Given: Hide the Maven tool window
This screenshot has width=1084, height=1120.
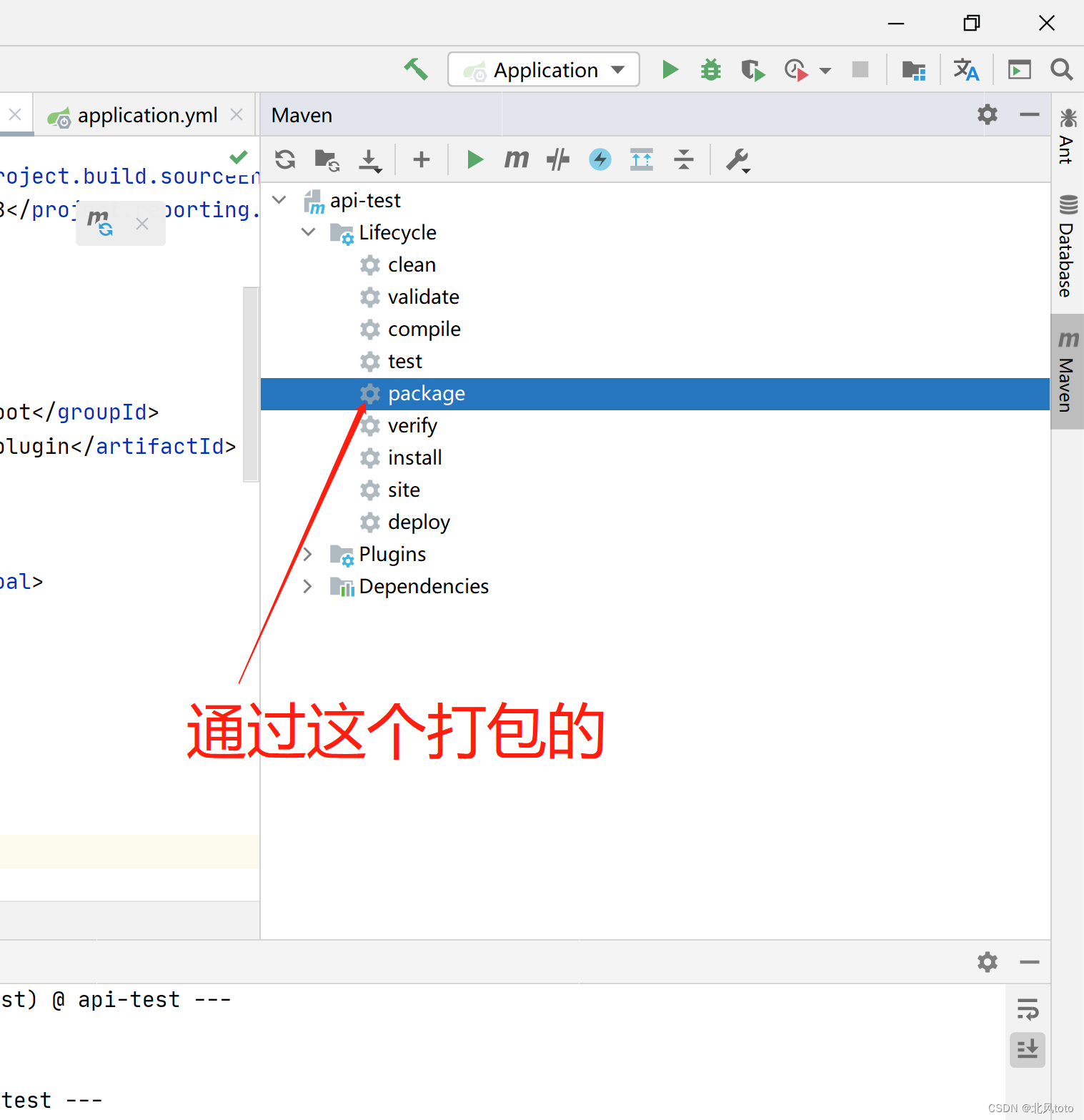Looking at the screenshot, I should pyautogui.click(x=1030, y=114).
